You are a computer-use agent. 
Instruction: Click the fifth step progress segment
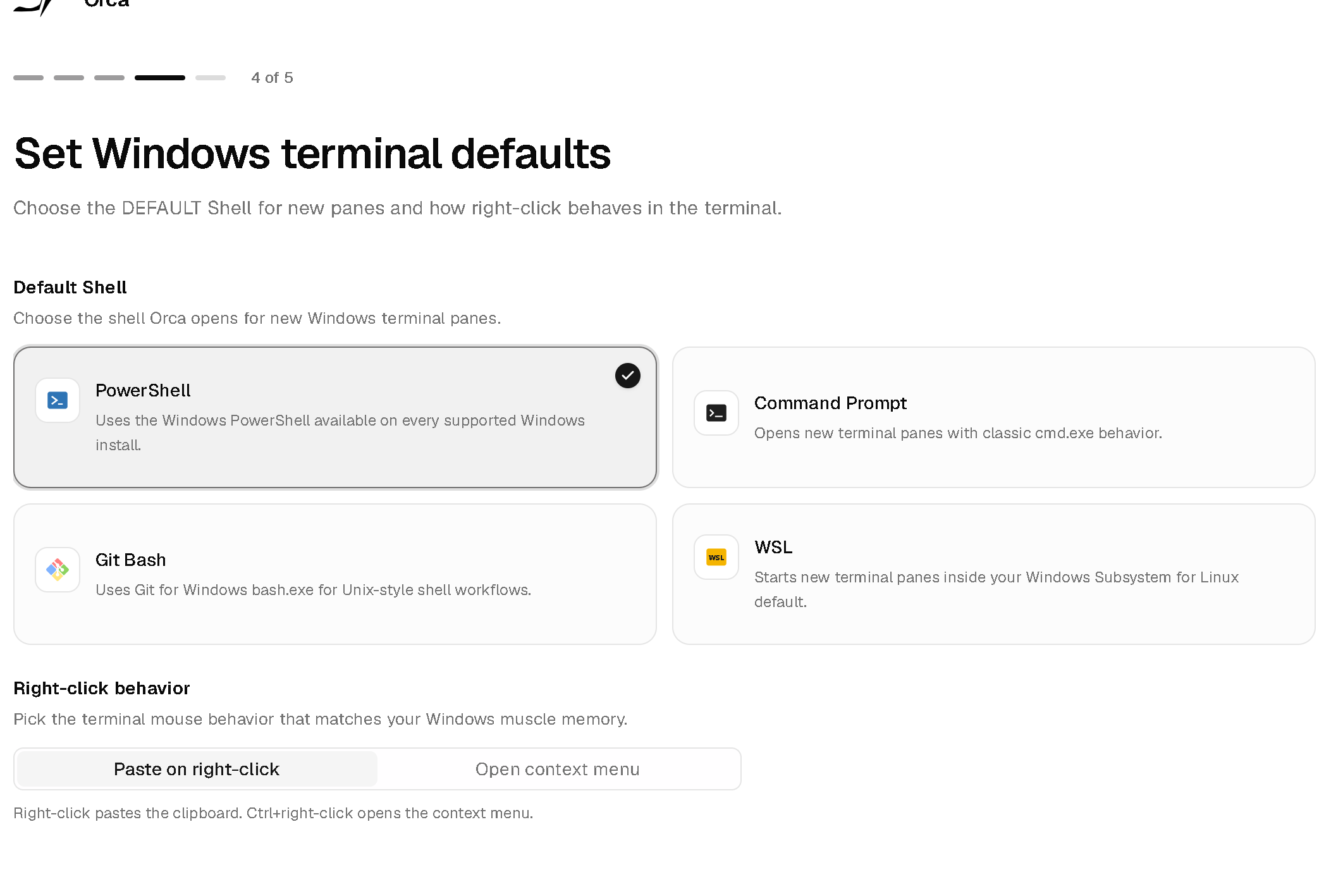[211, 78]
